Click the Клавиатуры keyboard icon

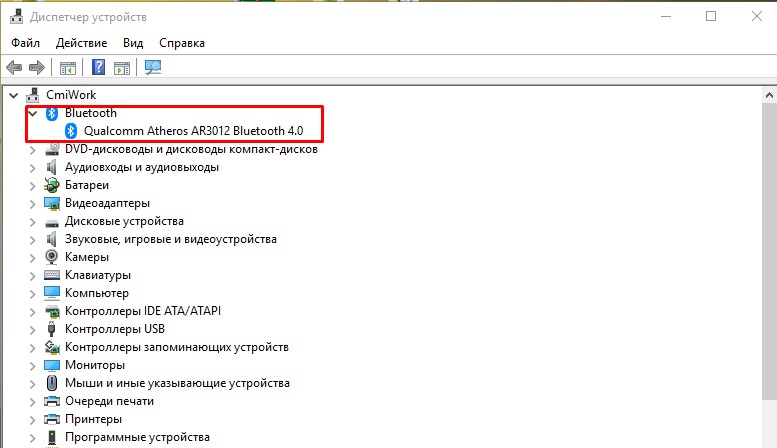(x=52, y=275)
